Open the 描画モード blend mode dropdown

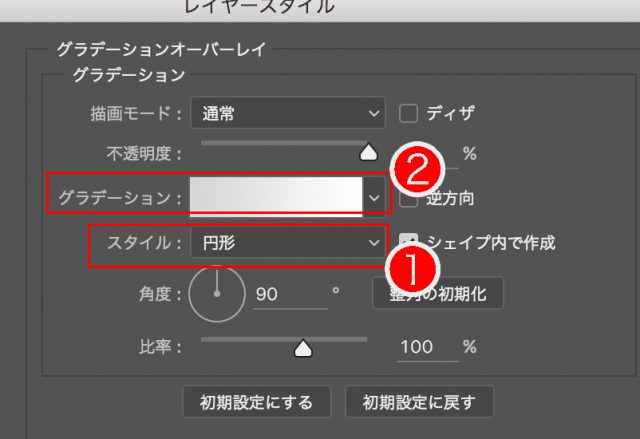(287, 113)
